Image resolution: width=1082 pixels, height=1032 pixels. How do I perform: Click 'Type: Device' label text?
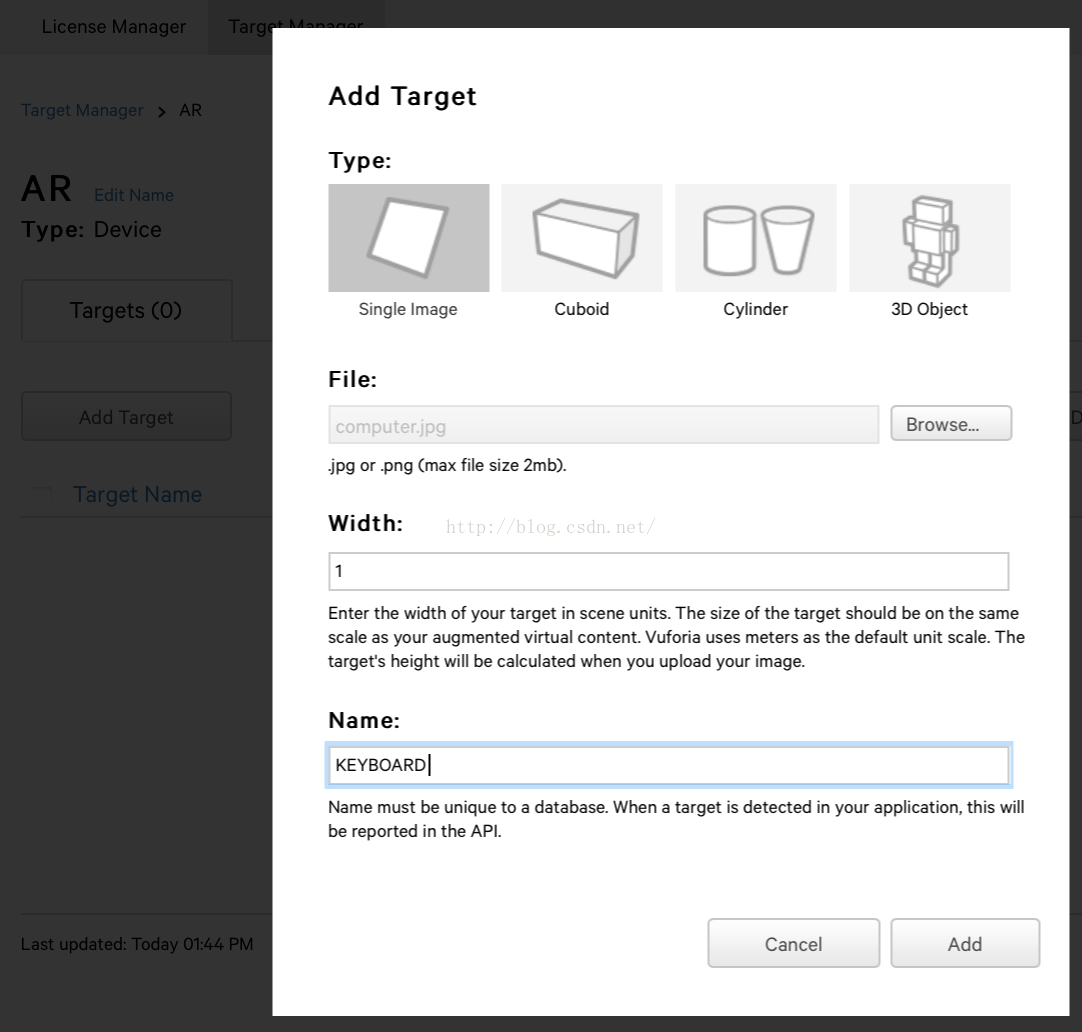tap(91, 230)
